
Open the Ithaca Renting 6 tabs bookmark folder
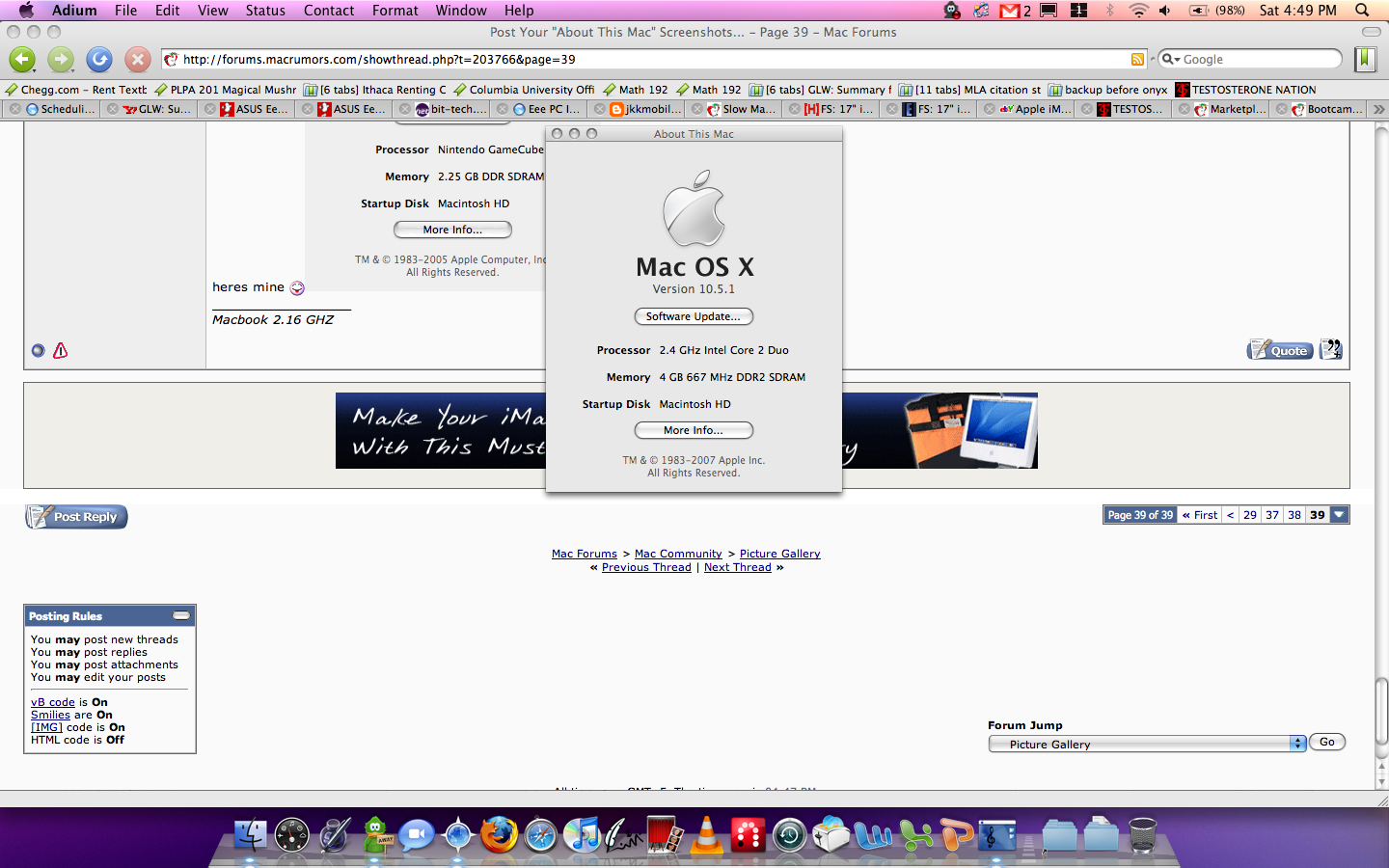click(375, 90)
